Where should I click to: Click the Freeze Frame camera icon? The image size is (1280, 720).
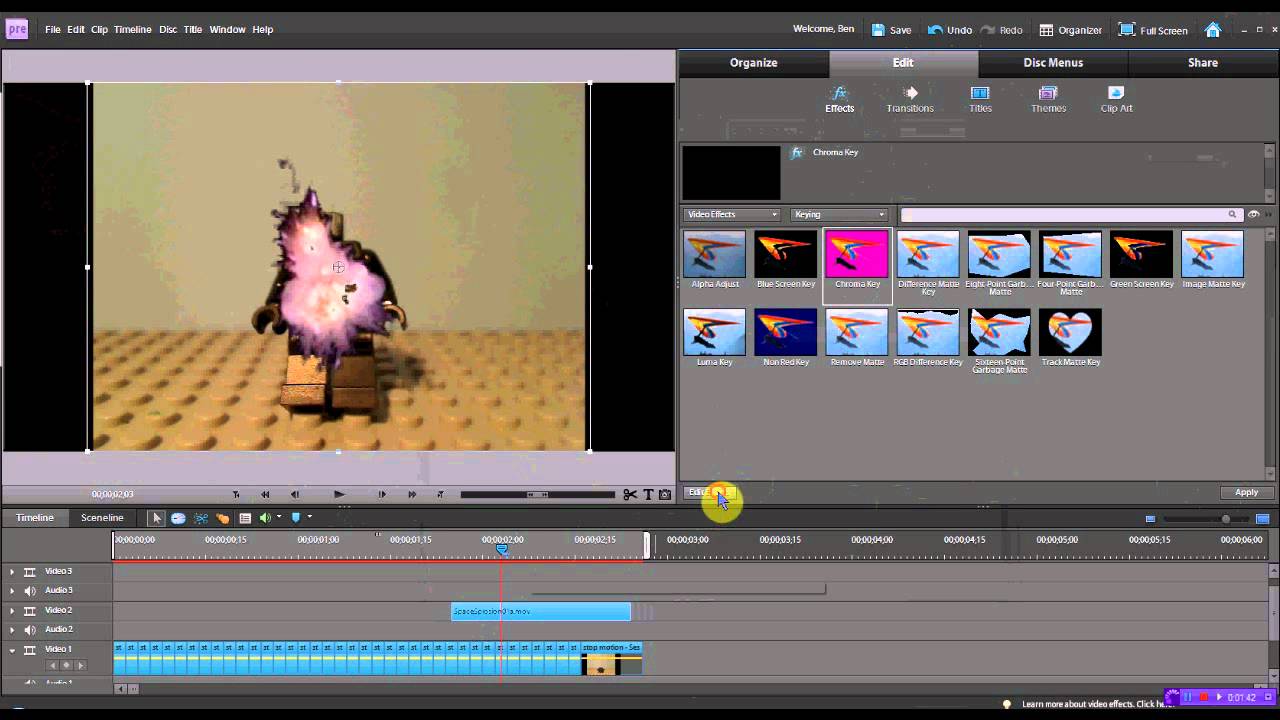[665, 494]
